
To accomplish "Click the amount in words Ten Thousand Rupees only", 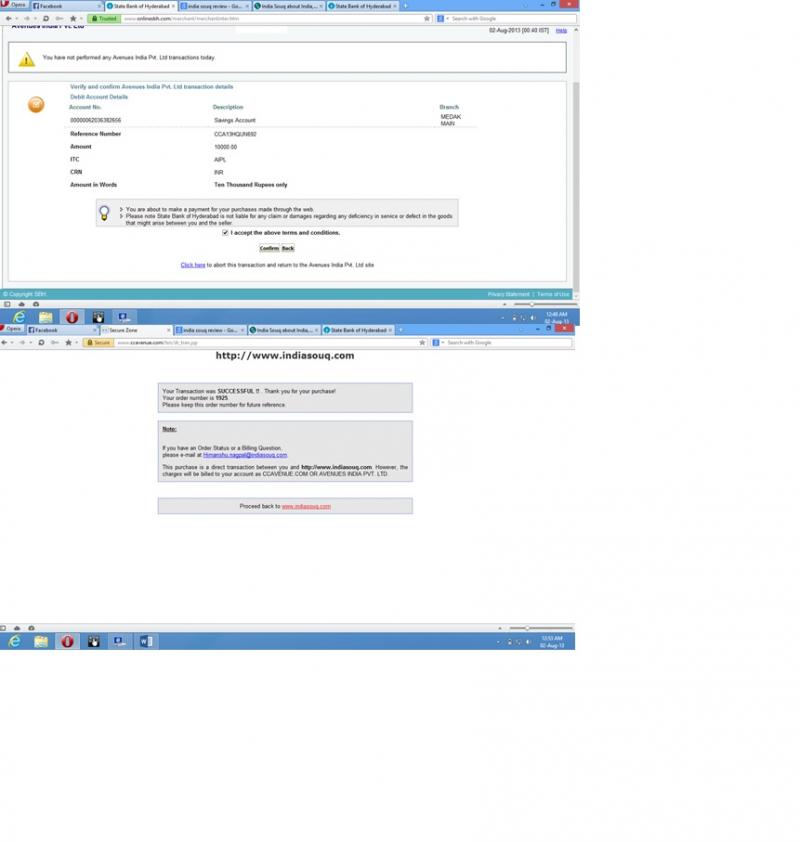I will pyautogui.click(x=251, y=185).
